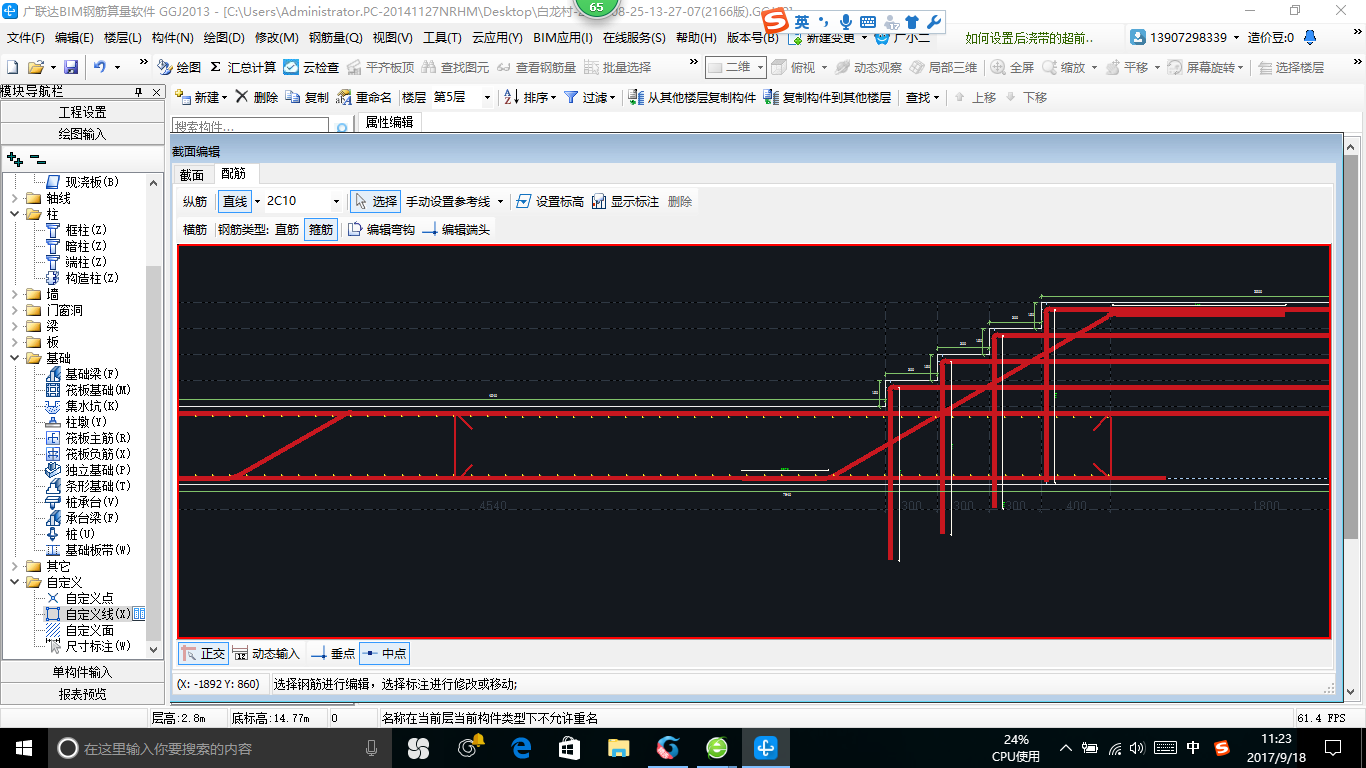This screenshot has width=1366, height=768.
Task: Open the 如何设置后浇带的超前 help link
Action: [1029, 38]
